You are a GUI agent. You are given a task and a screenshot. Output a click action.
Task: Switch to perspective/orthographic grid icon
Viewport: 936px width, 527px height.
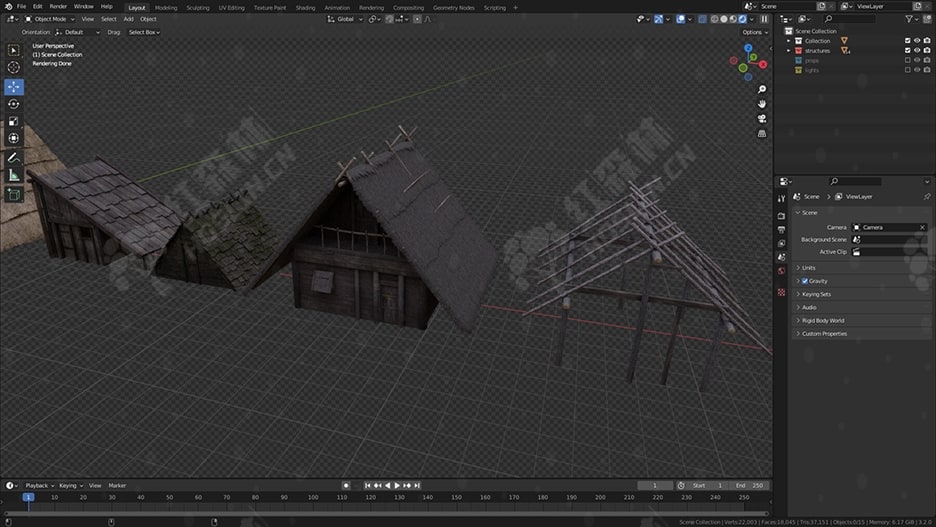pyautogui.click(x=762, y=133)
